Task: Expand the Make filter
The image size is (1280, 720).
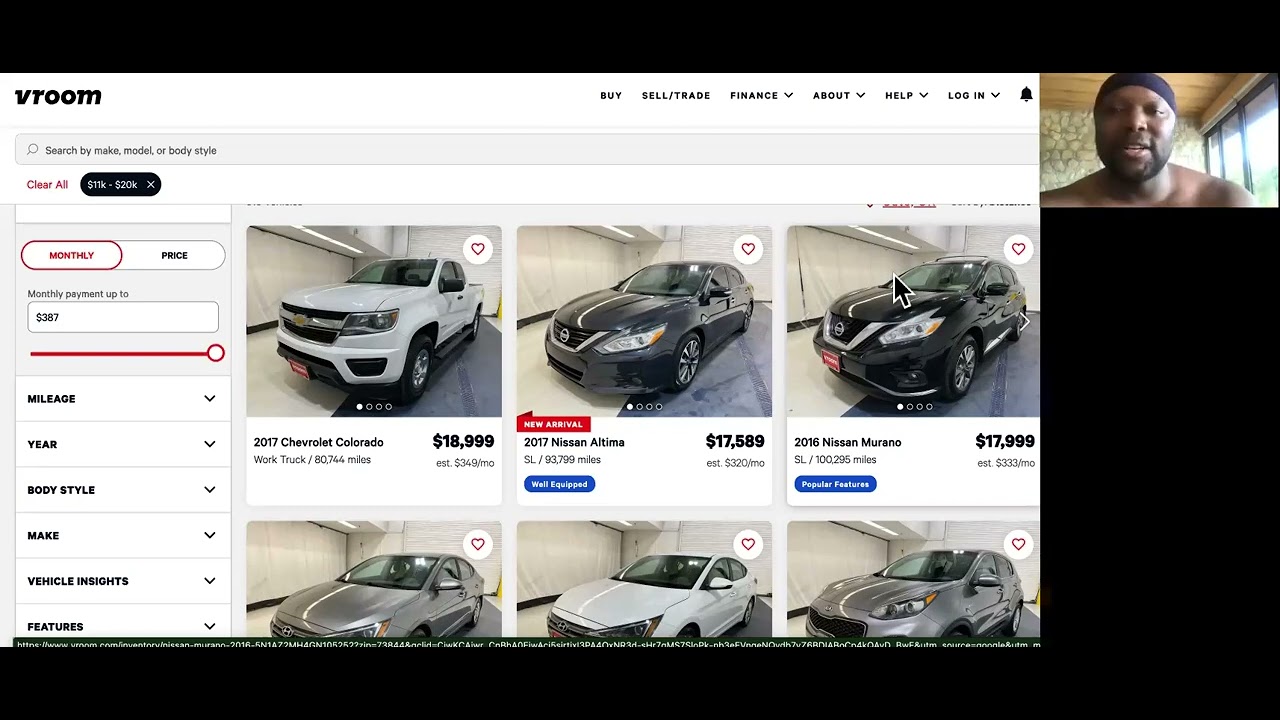Action: click(x=122, y=535)
